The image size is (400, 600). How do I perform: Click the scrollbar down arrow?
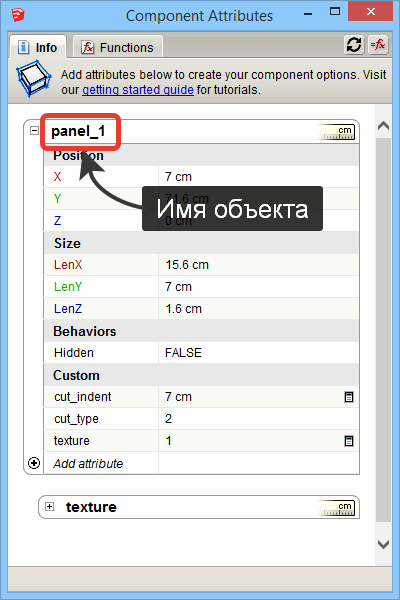383,544
